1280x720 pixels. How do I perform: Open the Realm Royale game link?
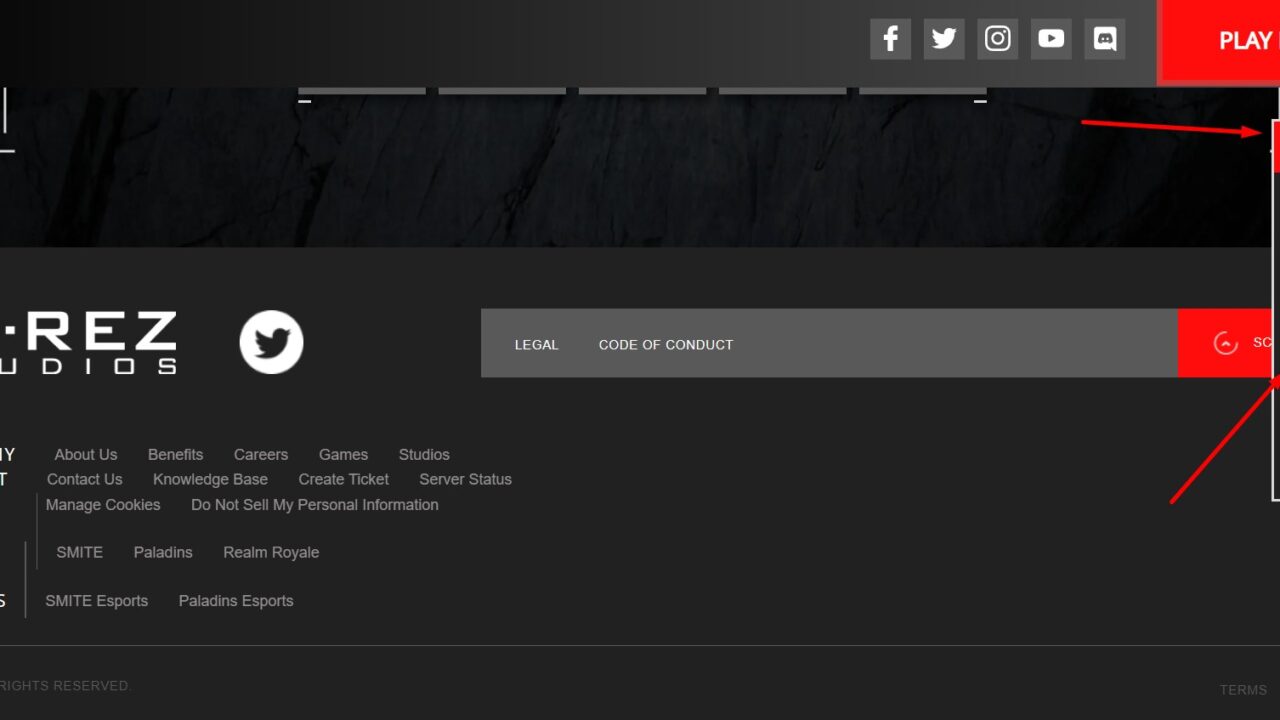(271, 552)
